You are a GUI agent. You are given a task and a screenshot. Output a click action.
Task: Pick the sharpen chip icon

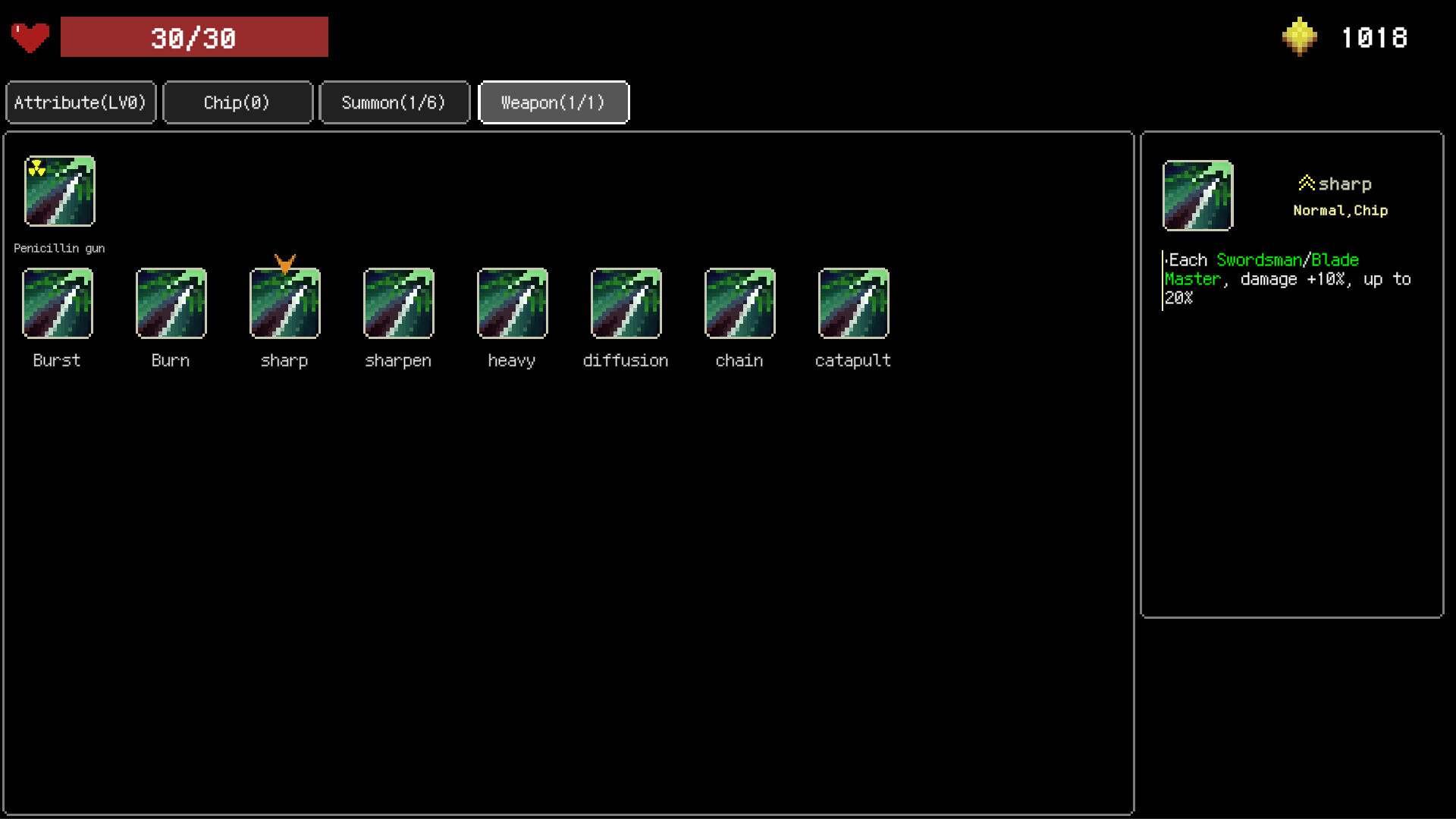tap(399, 303)
